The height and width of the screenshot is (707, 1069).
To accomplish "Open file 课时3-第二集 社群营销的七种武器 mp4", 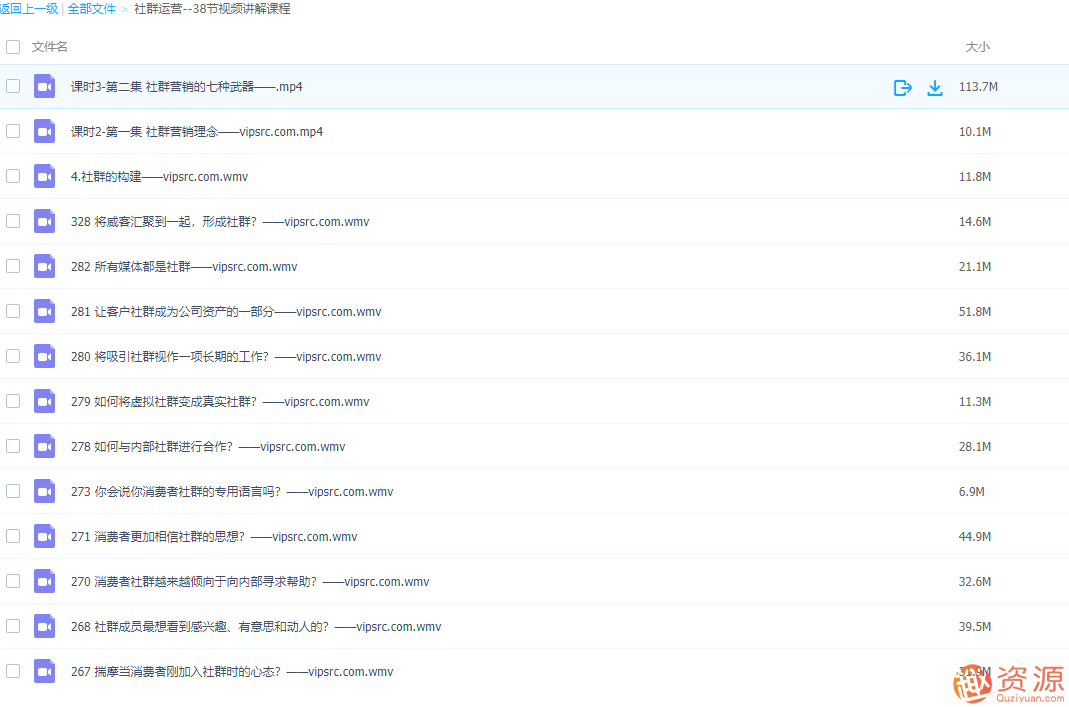I will (187, 87).
